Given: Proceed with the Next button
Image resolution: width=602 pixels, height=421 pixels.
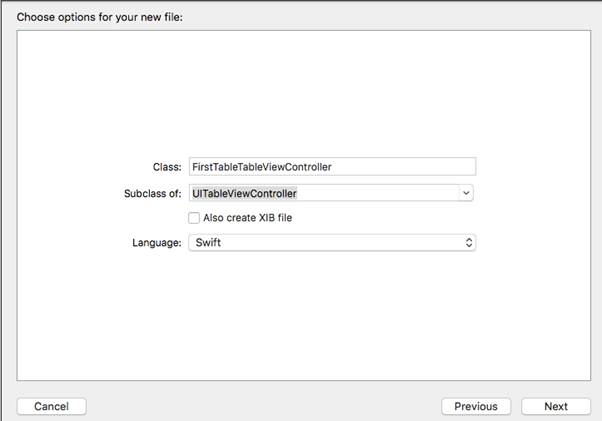Looking at the screenshot, I should pos(556,406).
